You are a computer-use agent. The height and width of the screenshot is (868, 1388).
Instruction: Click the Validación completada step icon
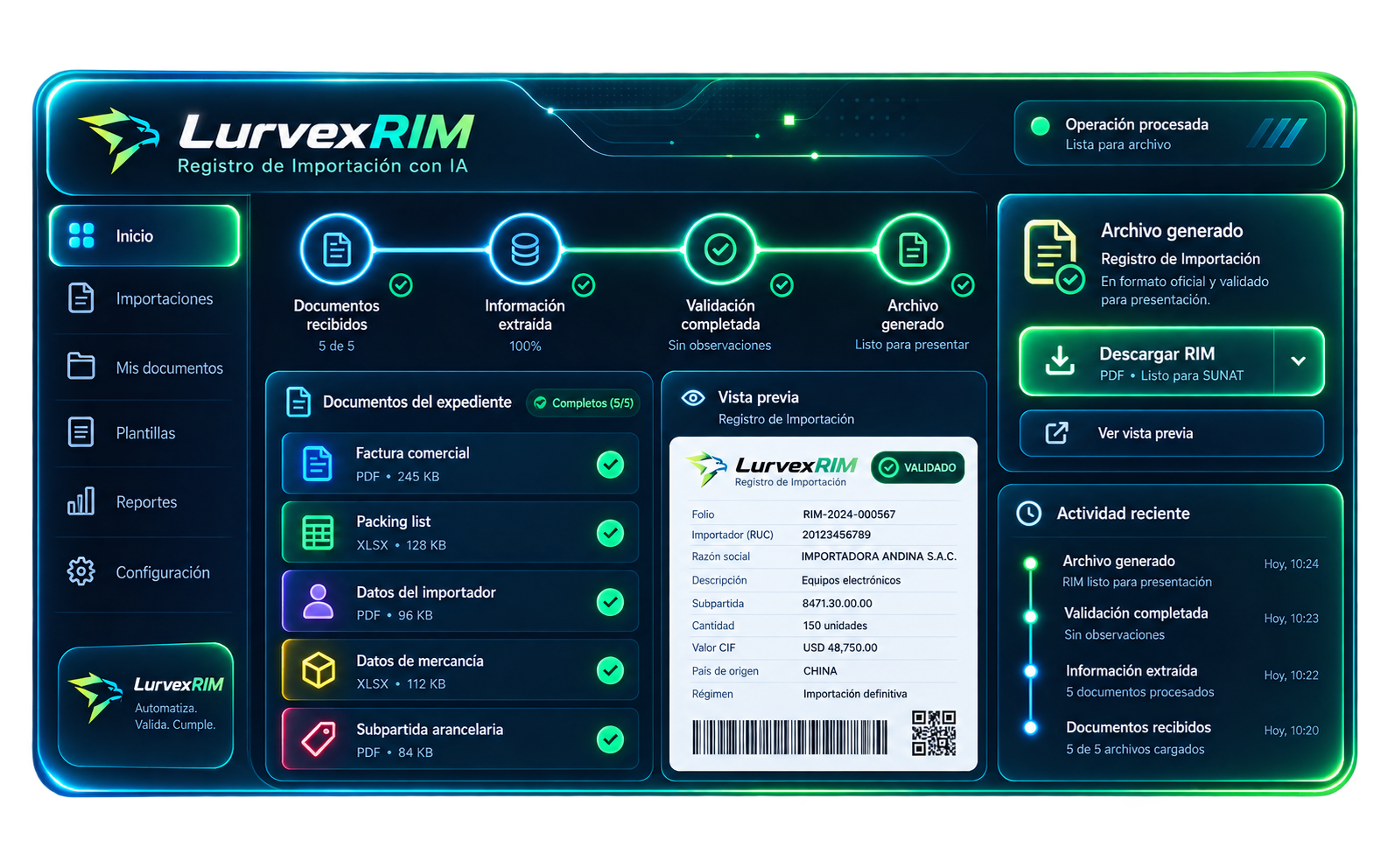pyautogui.click(x=720, y=249)
